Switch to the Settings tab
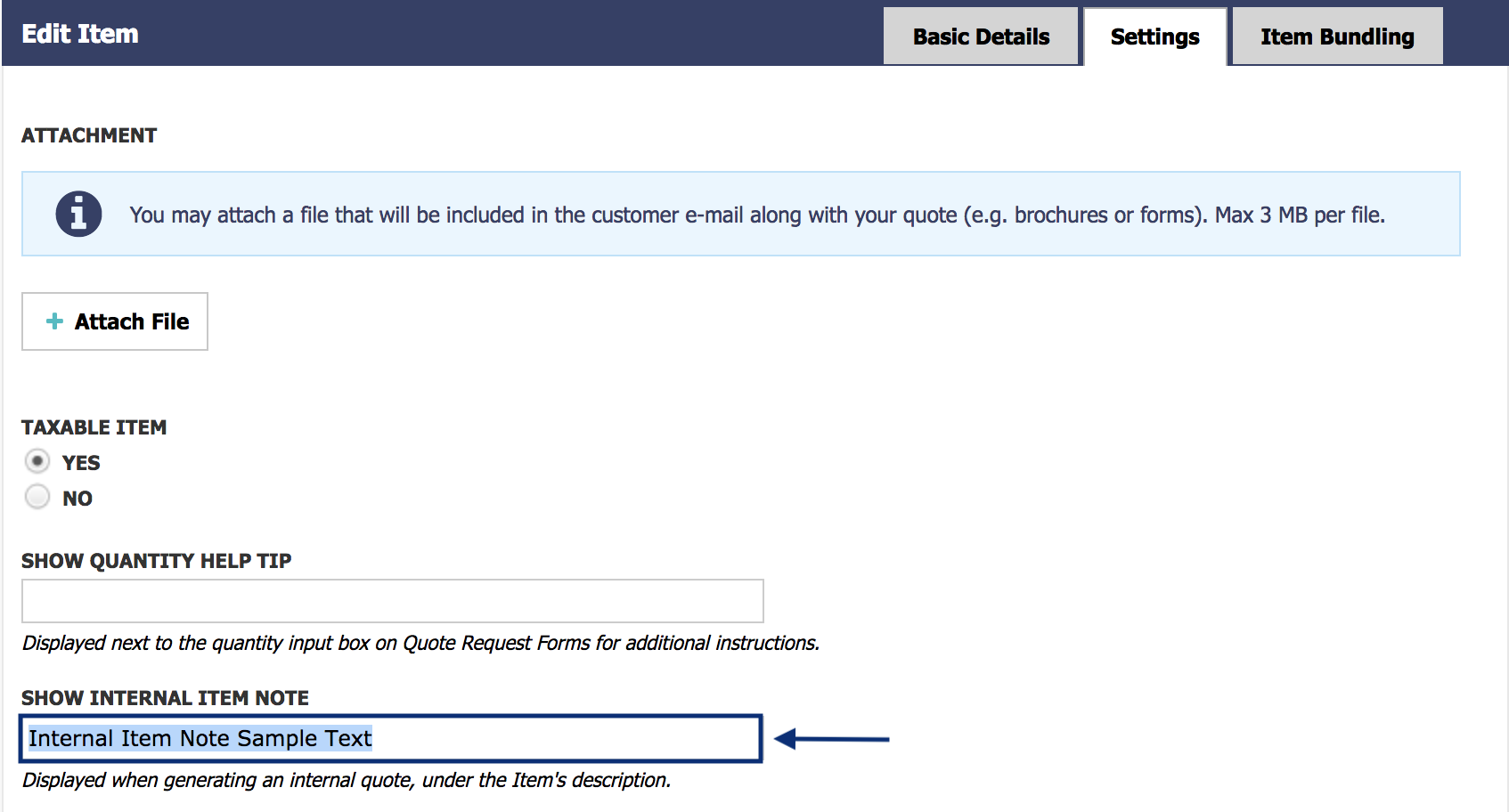Screen dimensions: 1509x812 click(1154, 37)
